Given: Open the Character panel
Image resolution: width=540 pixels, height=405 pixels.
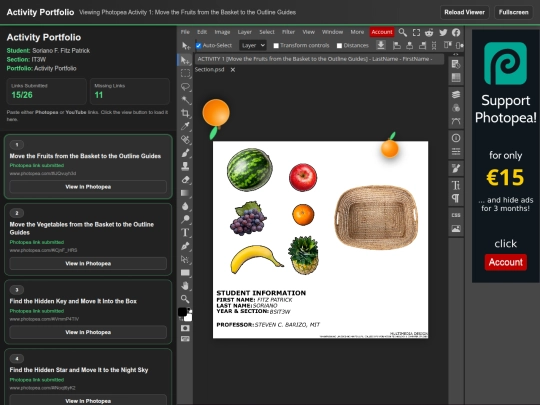Looking at the screenshot, I should 456,185.
